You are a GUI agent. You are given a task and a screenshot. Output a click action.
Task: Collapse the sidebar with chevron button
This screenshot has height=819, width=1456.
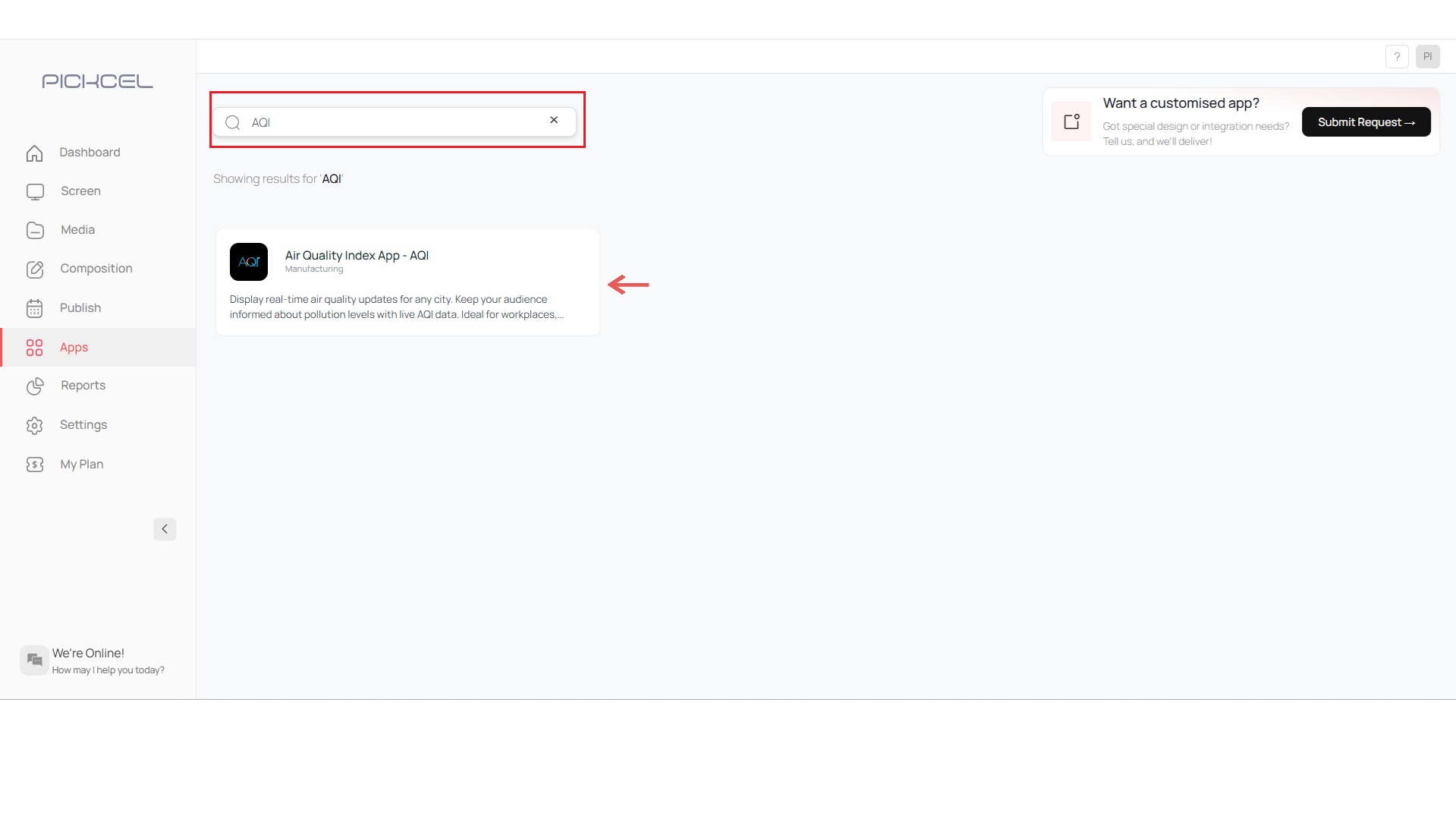(x=165, y=529)
